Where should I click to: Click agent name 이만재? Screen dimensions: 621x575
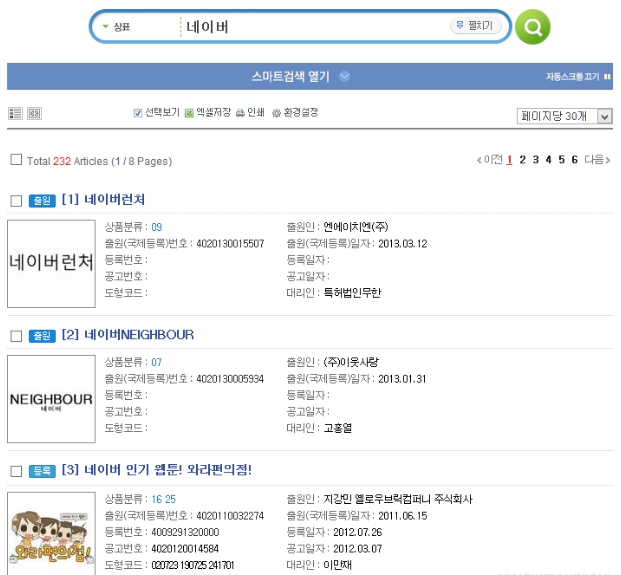[338, 565]
